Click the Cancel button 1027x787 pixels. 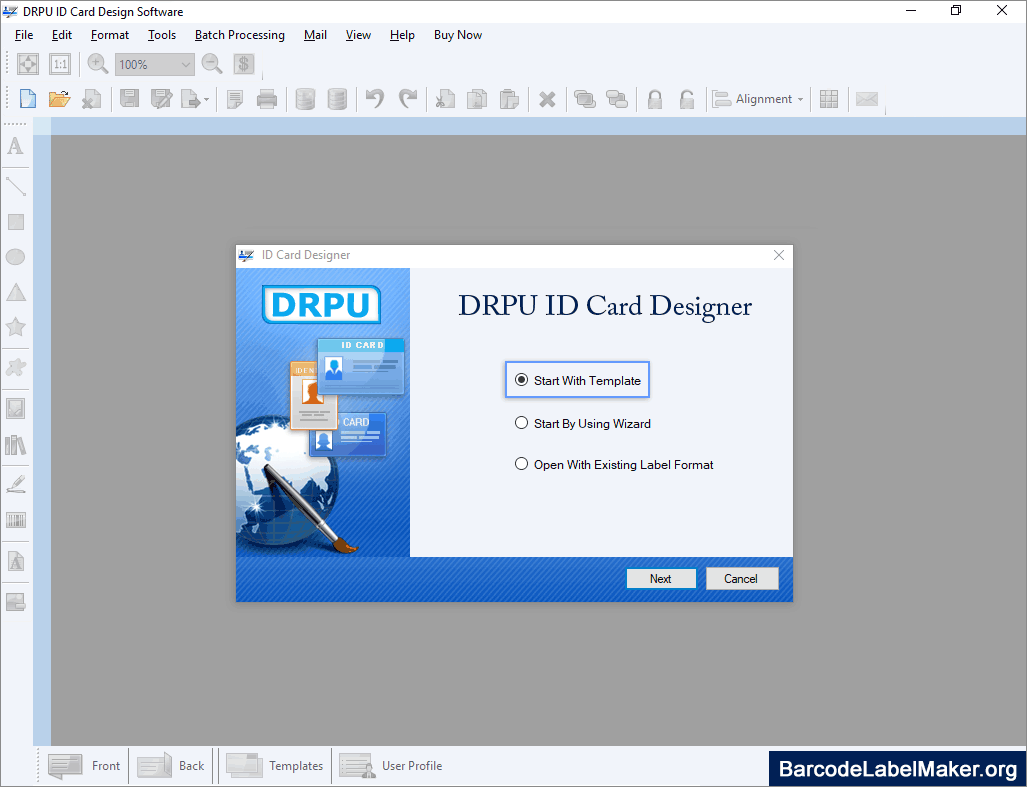[x=741, y=579]
